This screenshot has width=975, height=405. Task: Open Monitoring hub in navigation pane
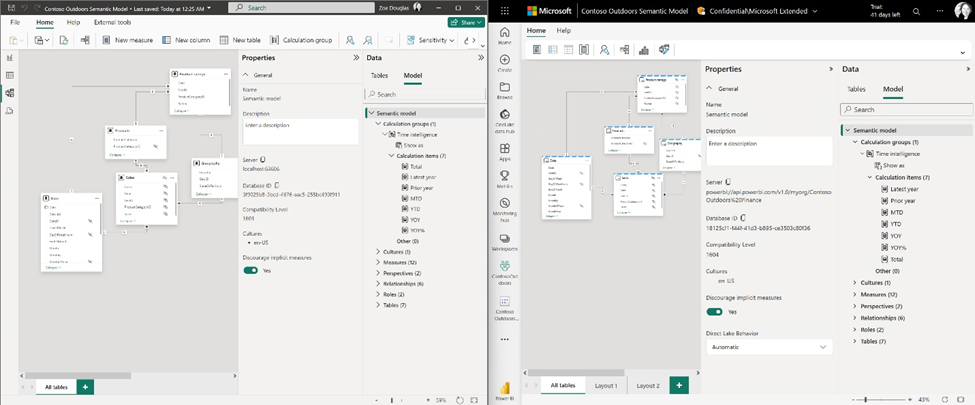click(504, 208)
